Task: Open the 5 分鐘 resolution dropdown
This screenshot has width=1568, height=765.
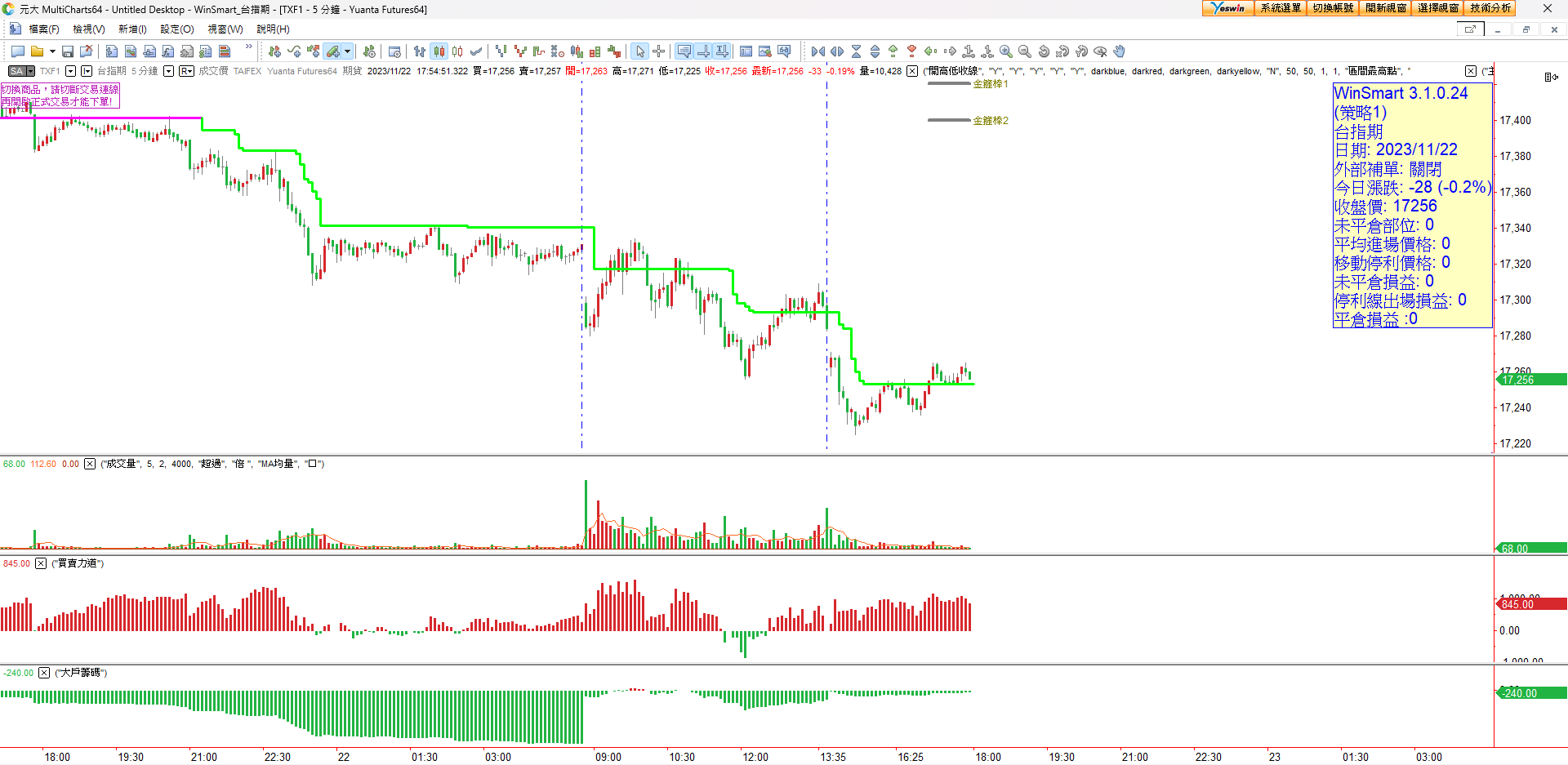Action: [x=168, y=71]
